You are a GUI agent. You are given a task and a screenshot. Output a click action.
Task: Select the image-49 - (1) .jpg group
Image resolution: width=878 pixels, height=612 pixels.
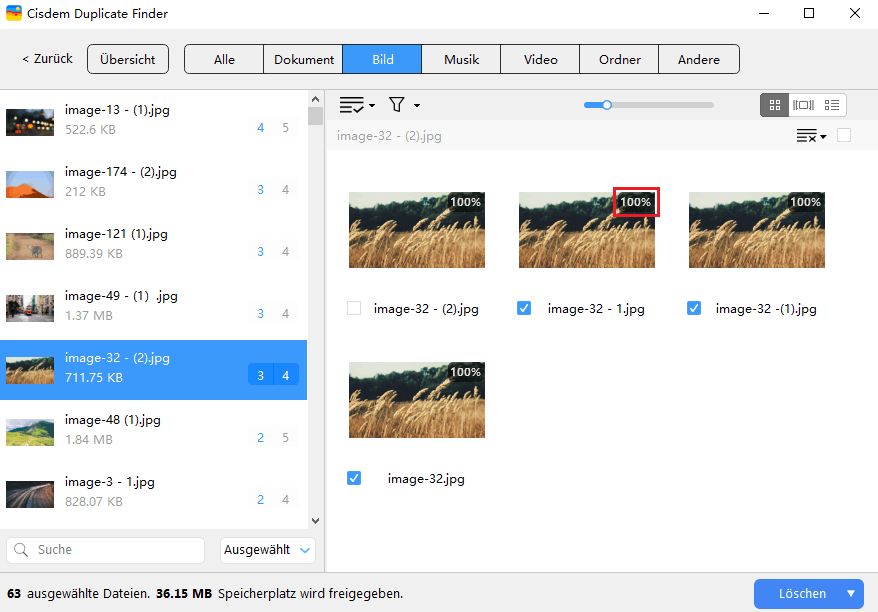click(153, 307)
